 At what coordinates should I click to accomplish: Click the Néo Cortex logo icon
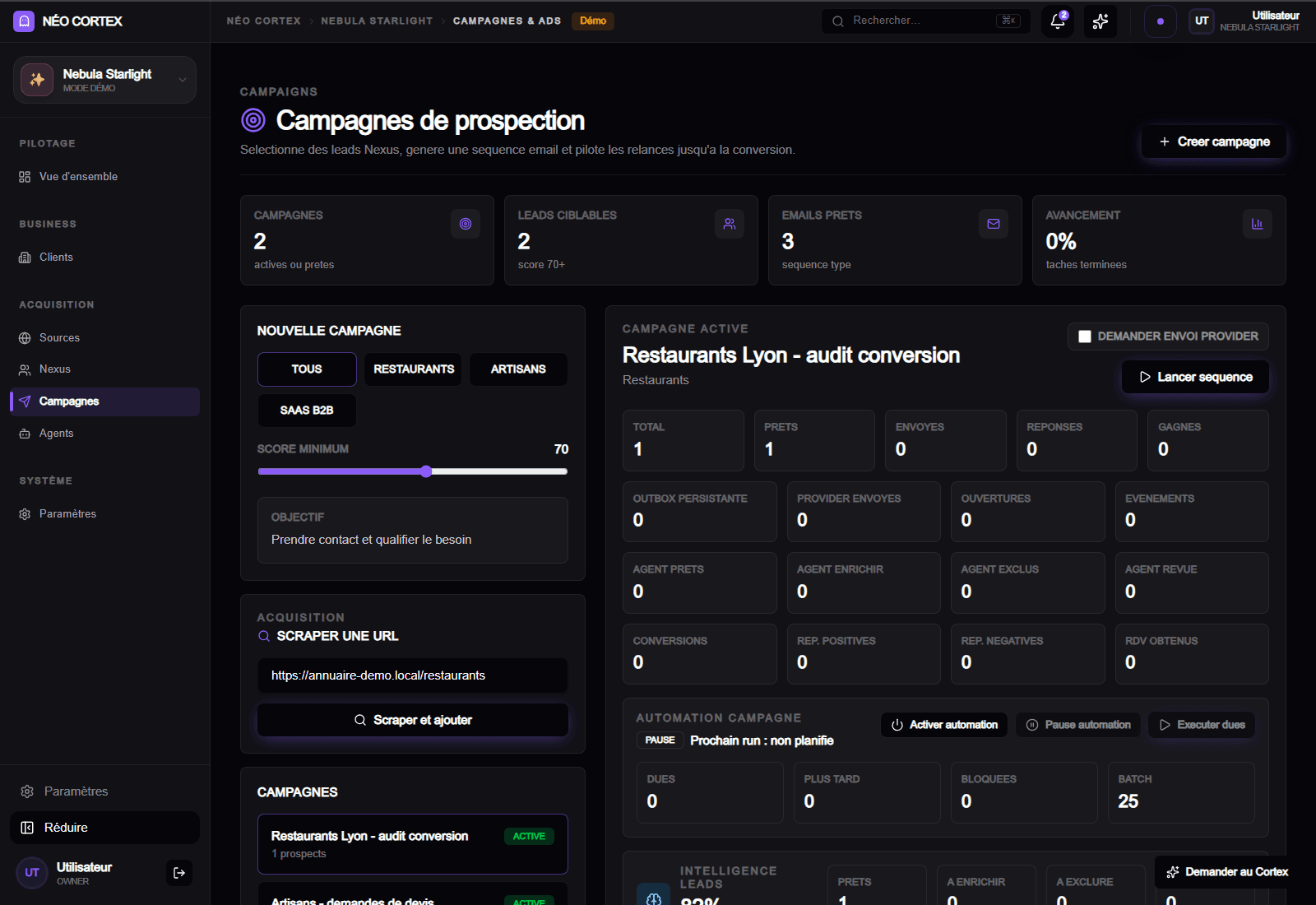24,21
